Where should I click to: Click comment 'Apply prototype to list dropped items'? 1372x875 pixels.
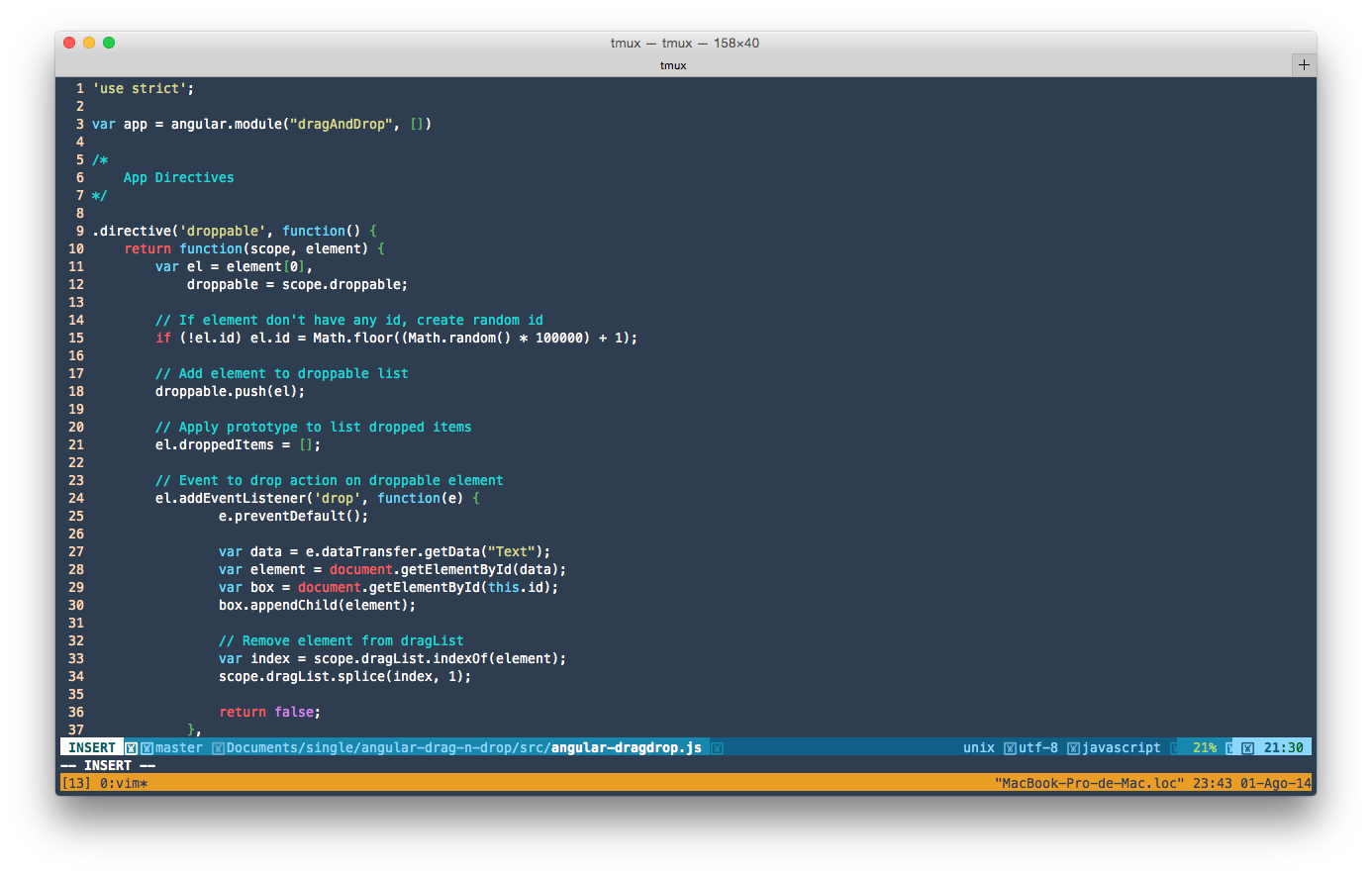coord(314,427)
